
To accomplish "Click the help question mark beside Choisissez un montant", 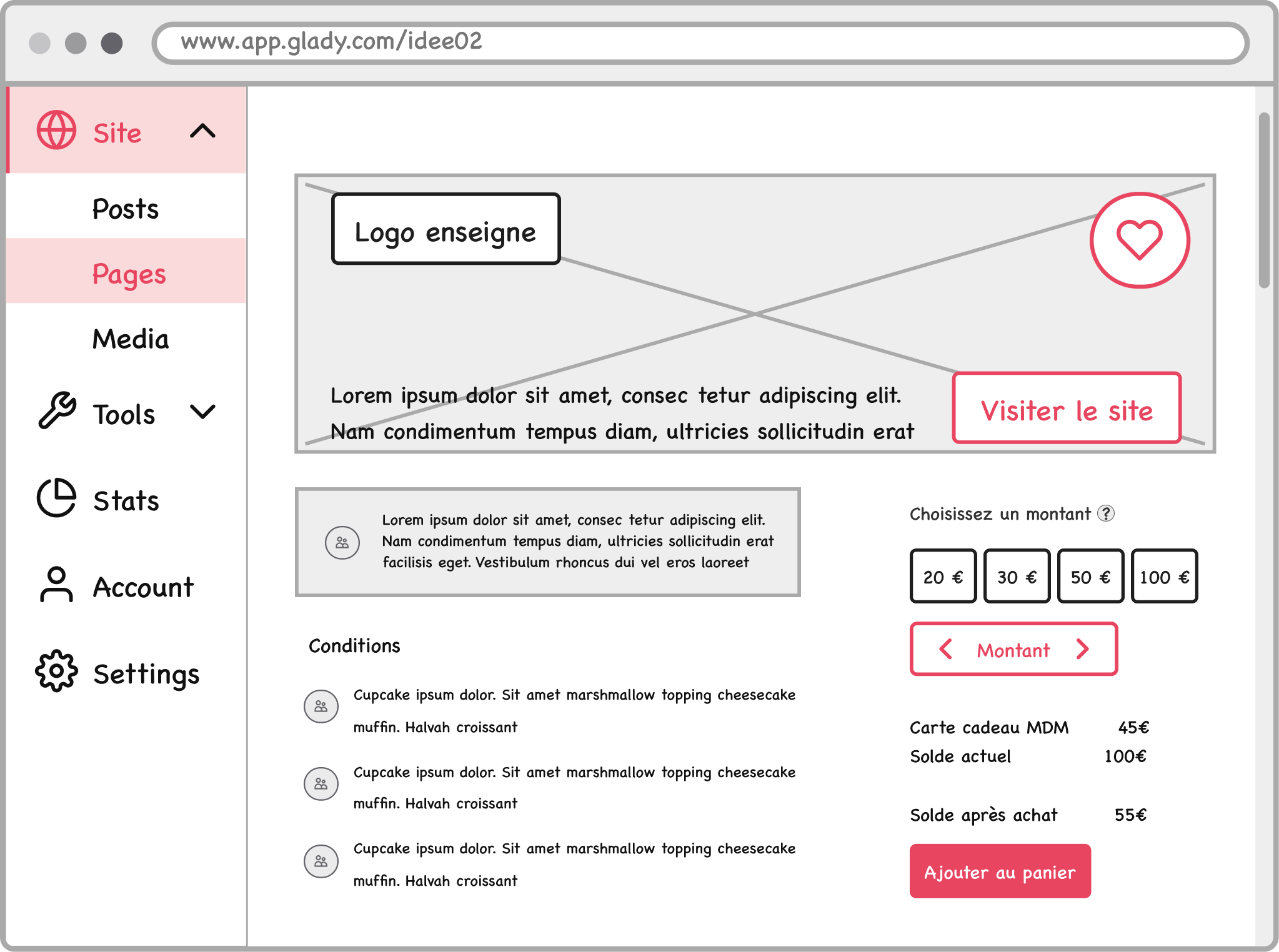I will (1105, 514).
